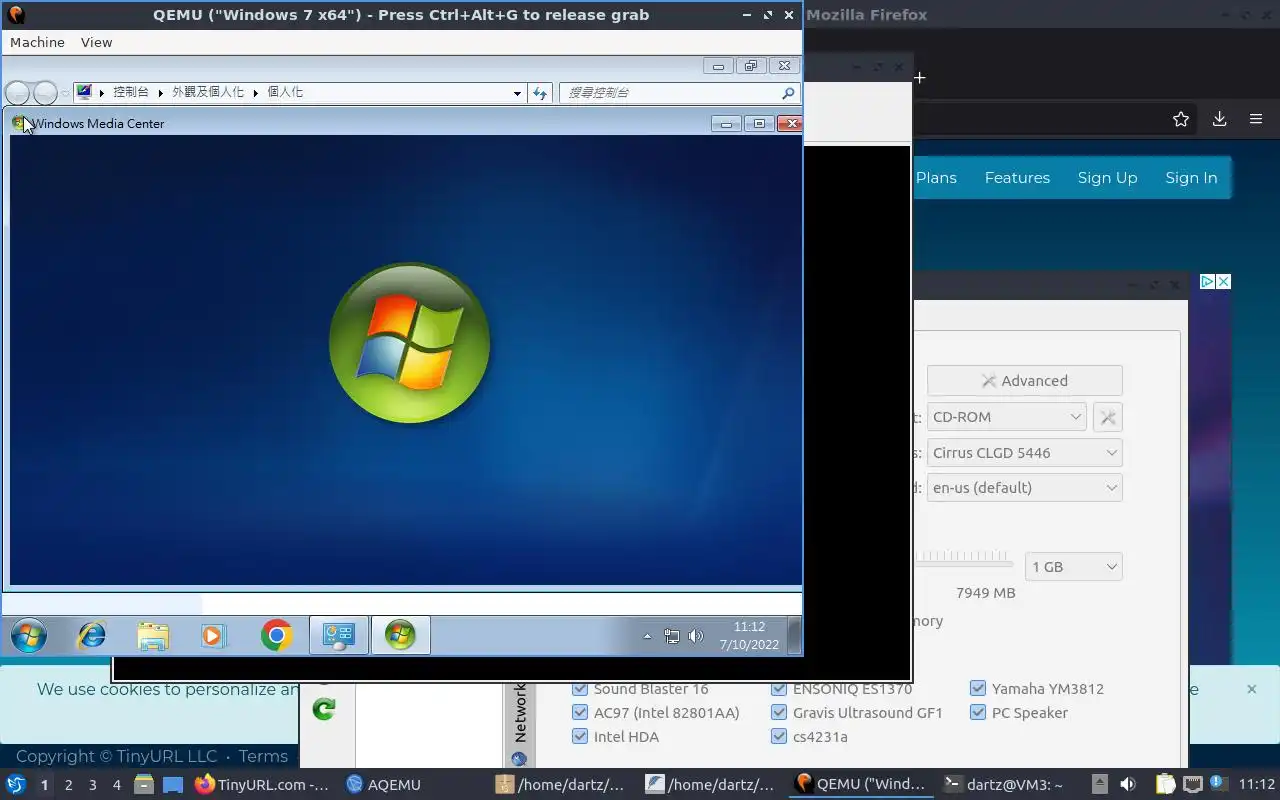The image size is (1280, 800).
Task: Refresh the Control Panel address bar
Action: coord(540,93)
